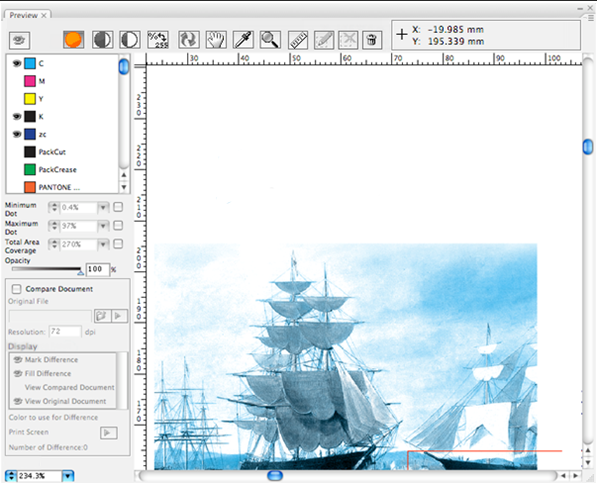The height and width of the screenshot is (483, 597).
Task: Open the zoom percentage dropdown
Action: pos(68,475)
